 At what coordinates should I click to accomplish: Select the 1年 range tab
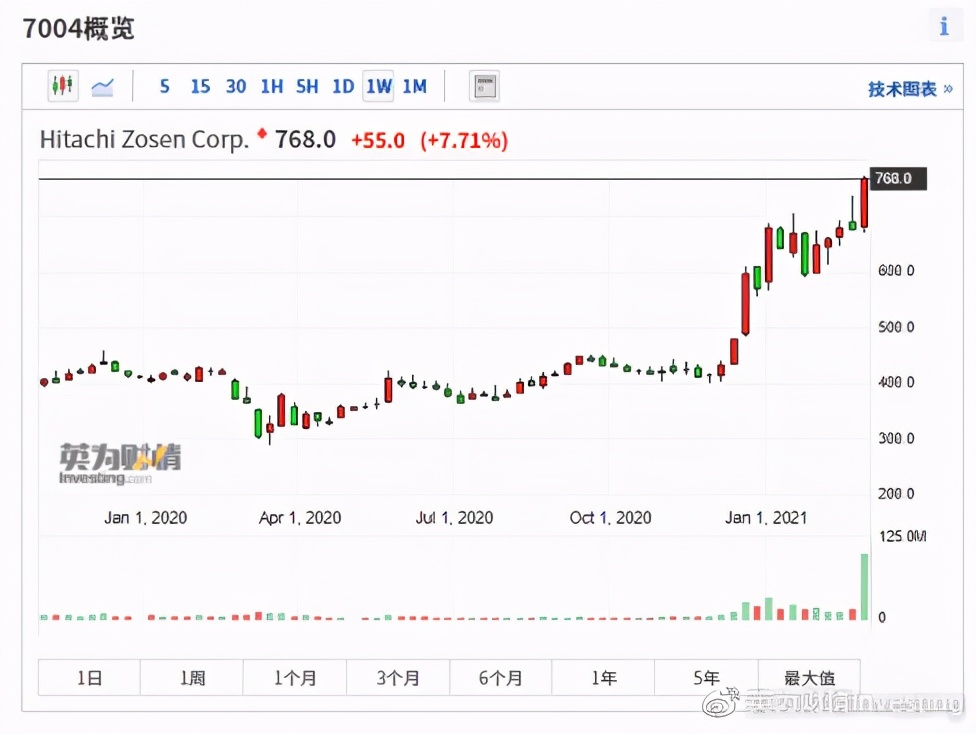coord(603,678)
